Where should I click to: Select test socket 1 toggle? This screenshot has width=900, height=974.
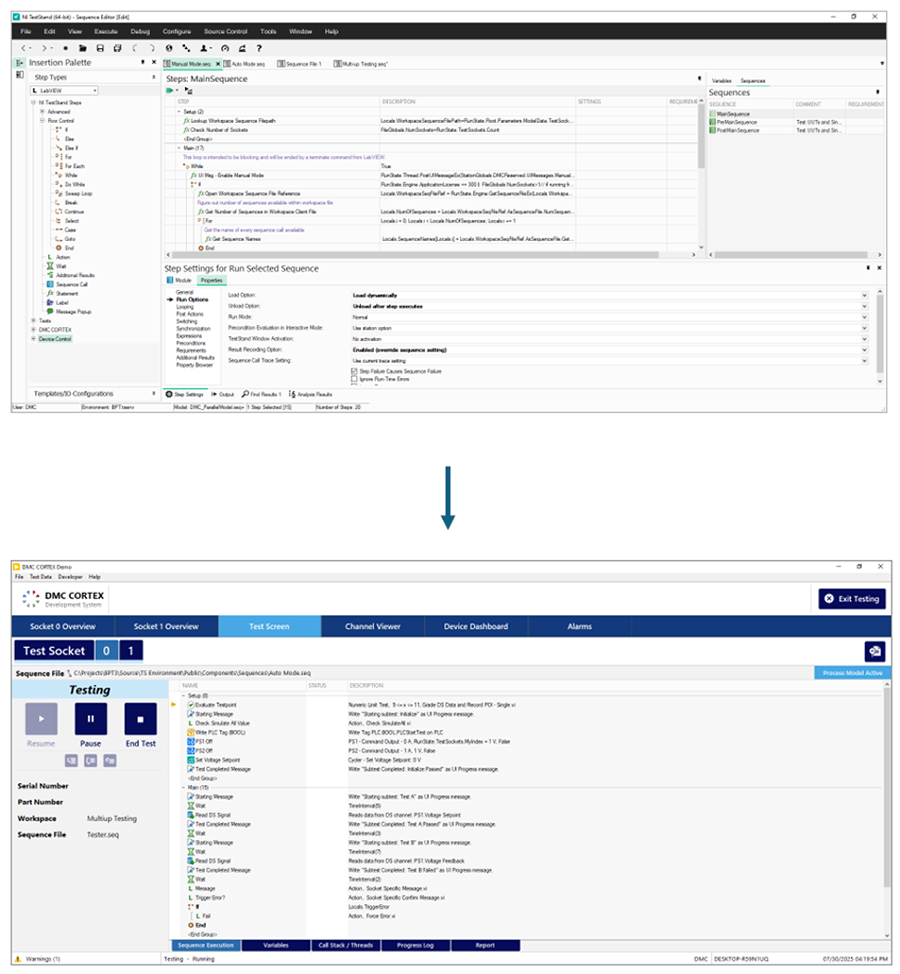pos(130,651)
